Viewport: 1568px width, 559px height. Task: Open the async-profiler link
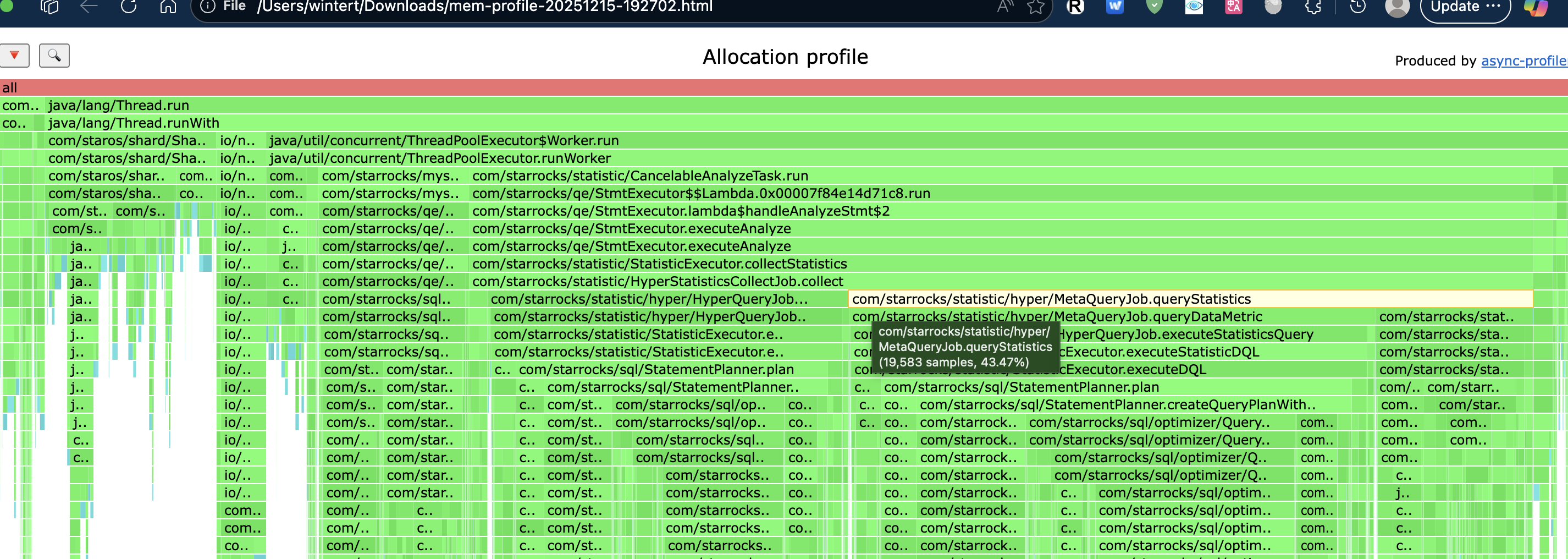pyautogui.click(x=1523, y=61)
